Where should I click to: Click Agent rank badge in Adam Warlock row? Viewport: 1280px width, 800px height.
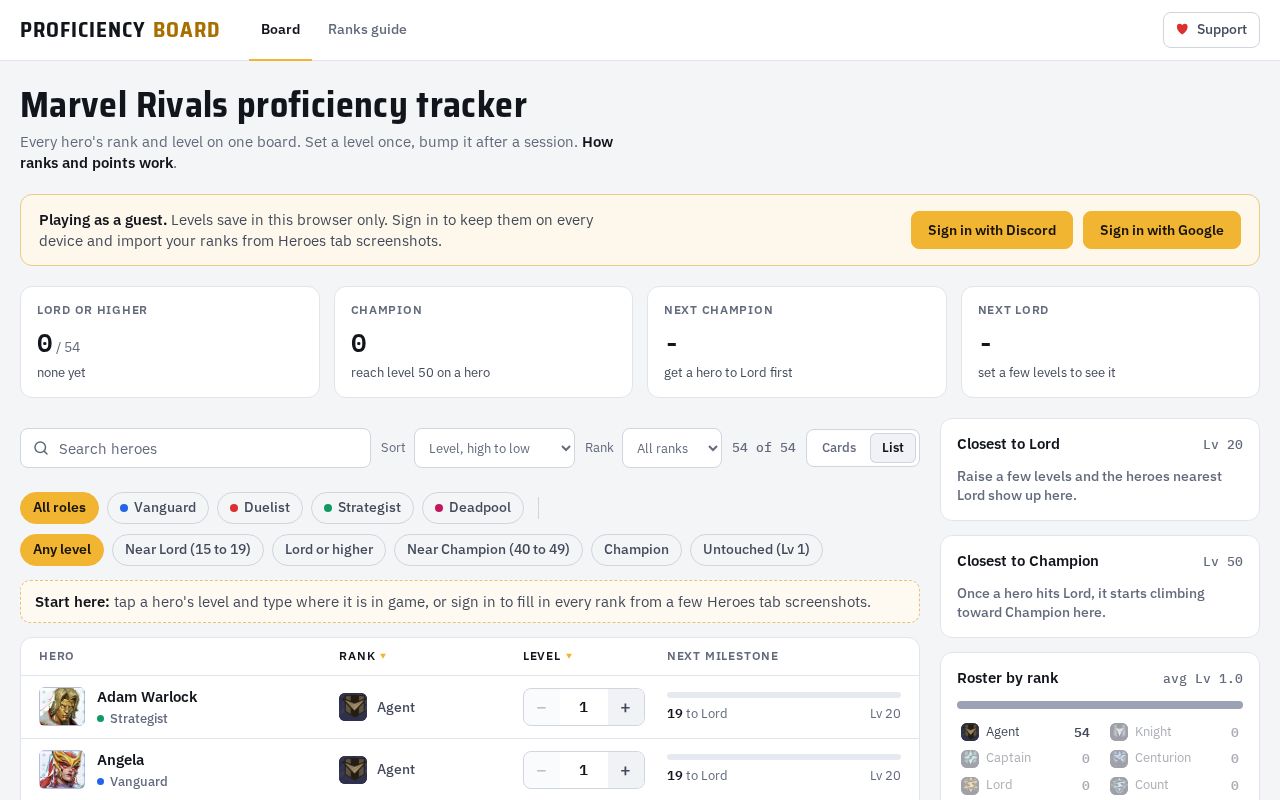(353, 707)
